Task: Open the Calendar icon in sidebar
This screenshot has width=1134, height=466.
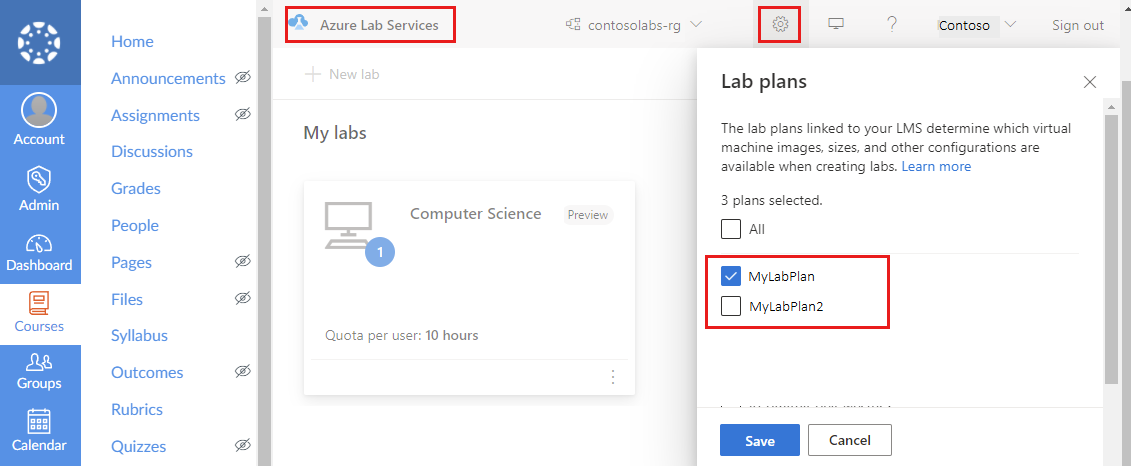Action: click(x=39, y=421)
